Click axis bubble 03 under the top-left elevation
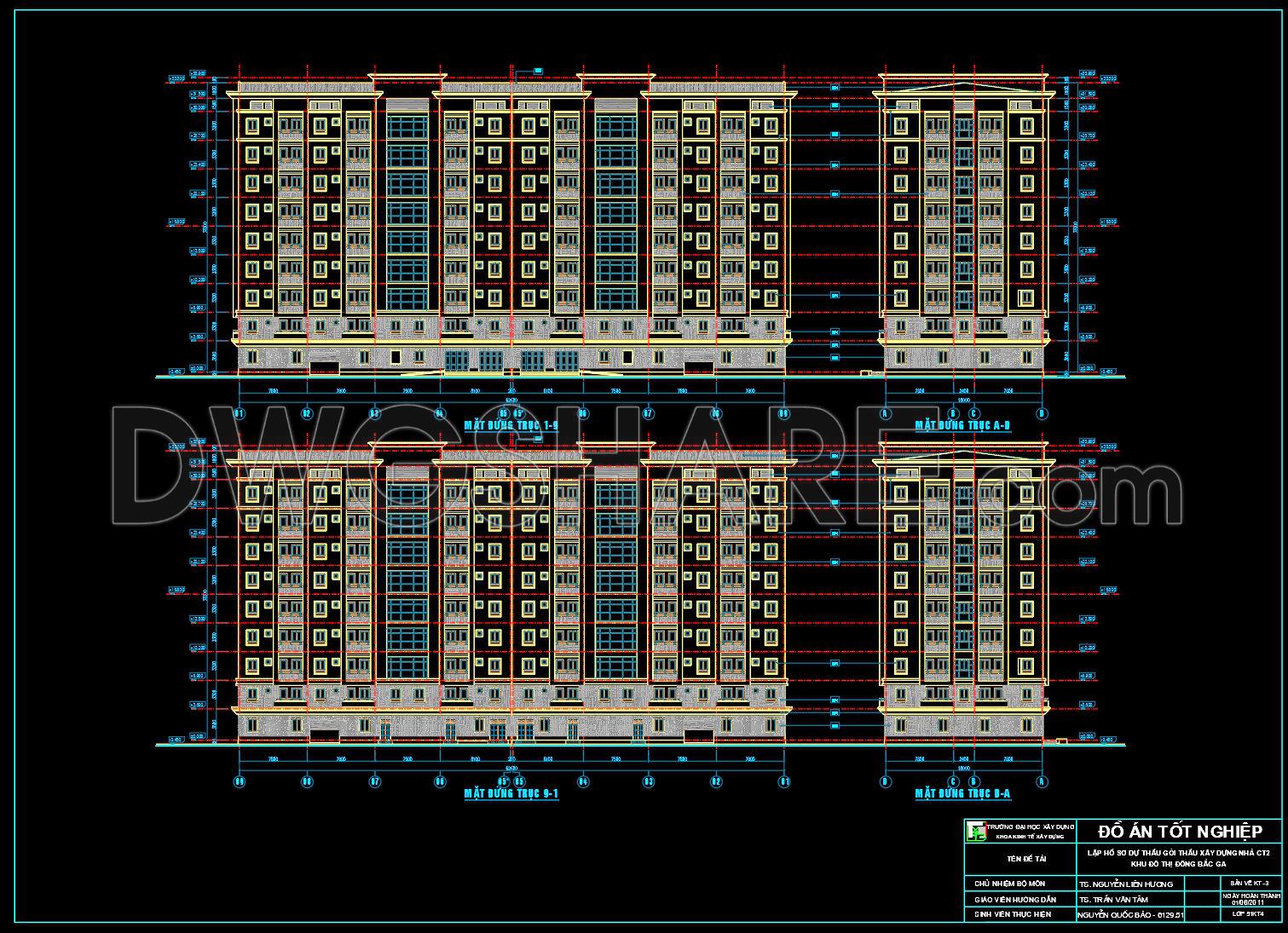 tap(374, 414)
